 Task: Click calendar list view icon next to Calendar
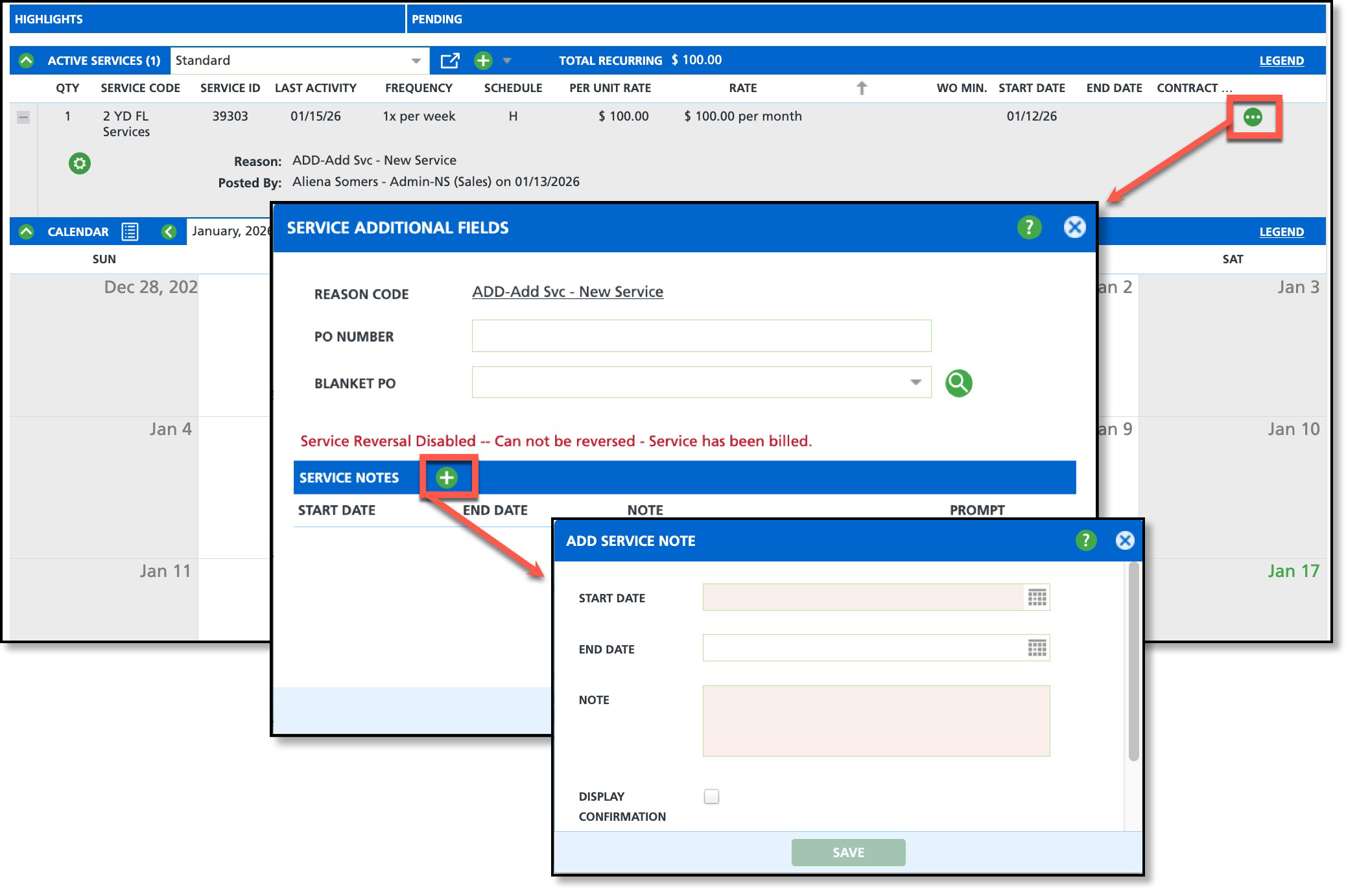click(130, 232)
